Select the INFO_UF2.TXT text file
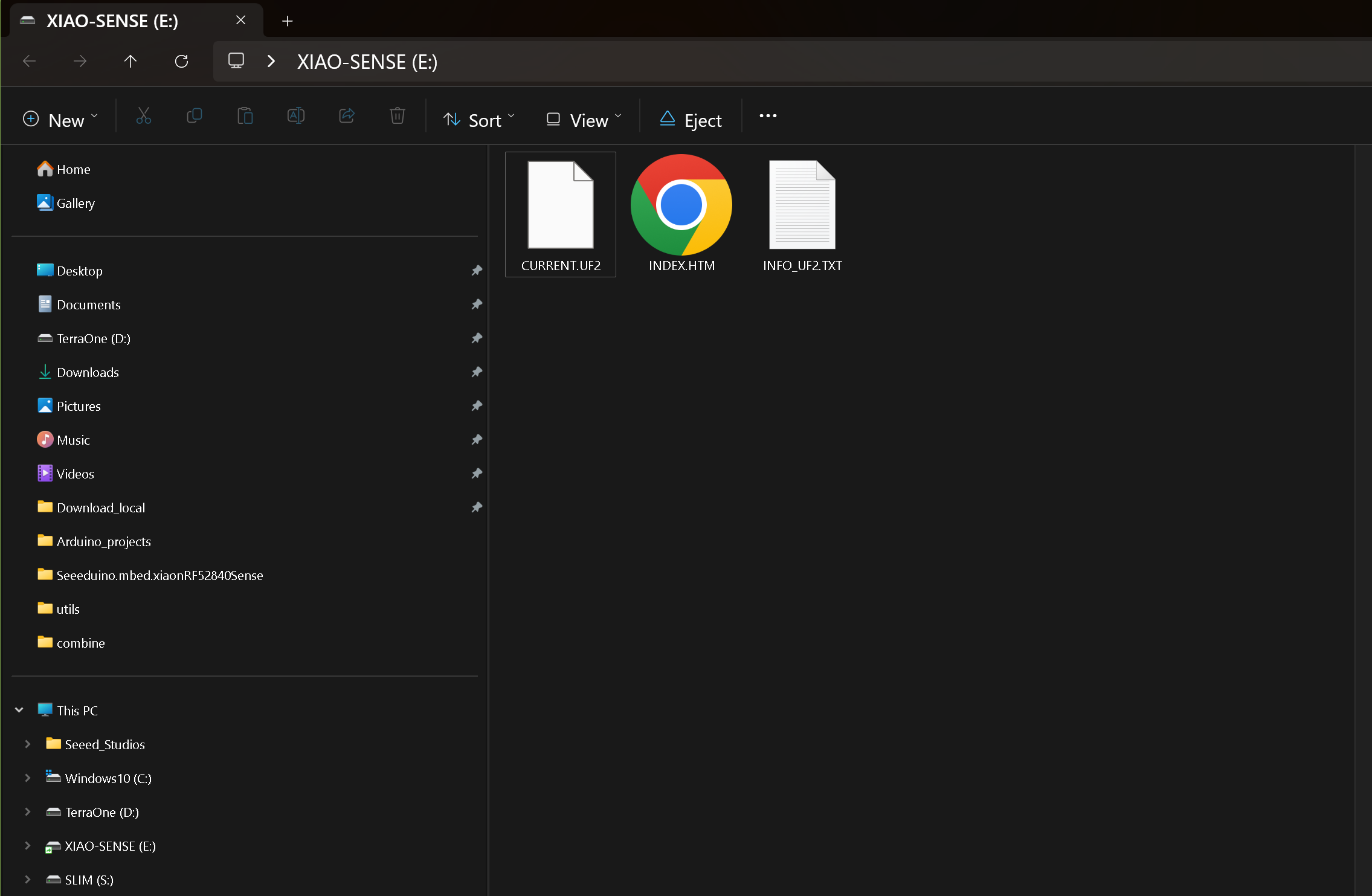 coord(802,214)
